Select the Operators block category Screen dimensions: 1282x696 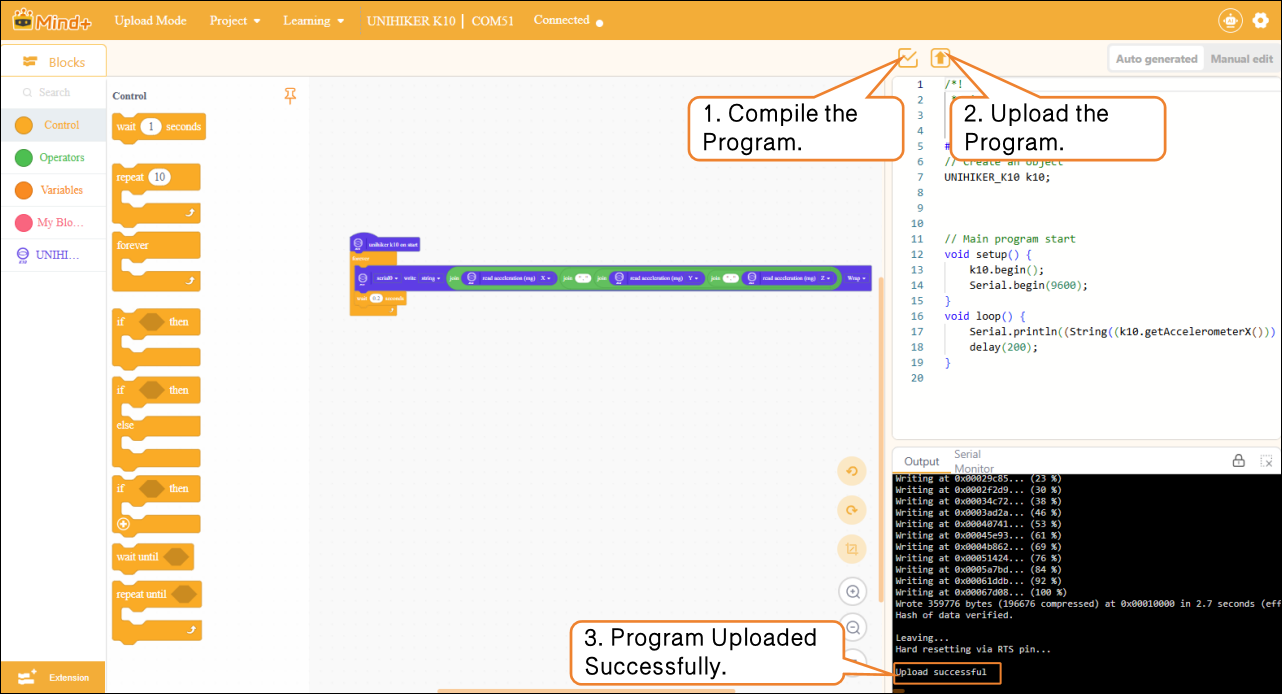pyautogui.click(x=54, y=158)
